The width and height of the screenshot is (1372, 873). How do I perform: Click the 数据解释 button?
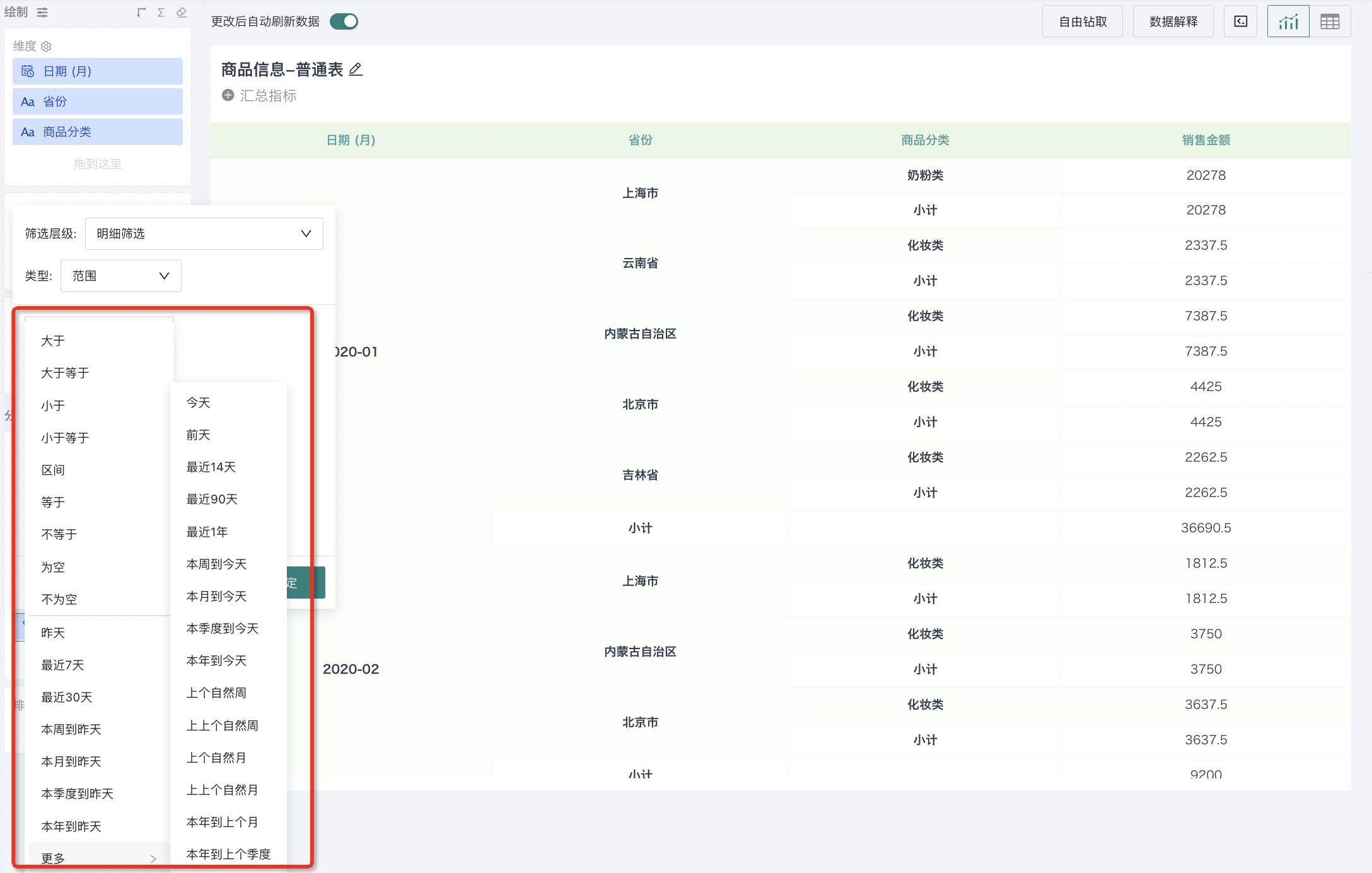point(1173,22)
